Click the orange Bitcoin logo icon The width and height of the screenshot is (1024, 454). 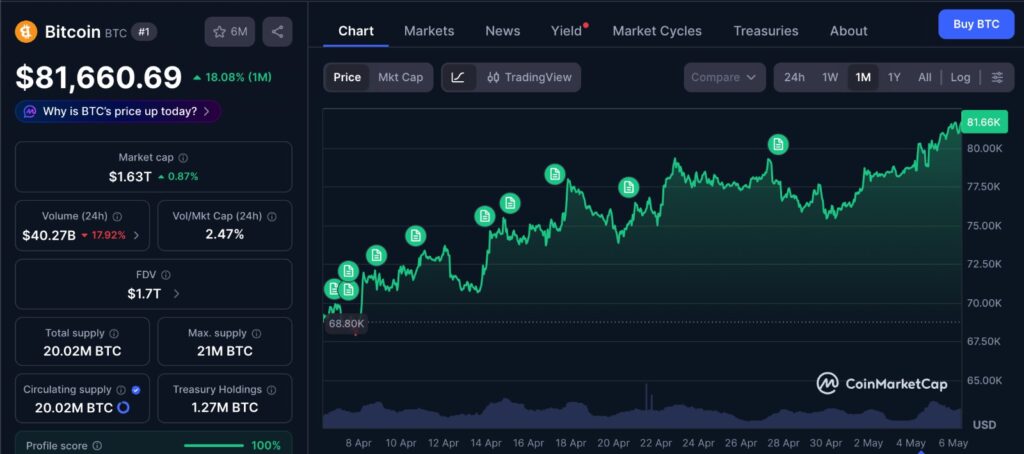[x=27, y=31]
